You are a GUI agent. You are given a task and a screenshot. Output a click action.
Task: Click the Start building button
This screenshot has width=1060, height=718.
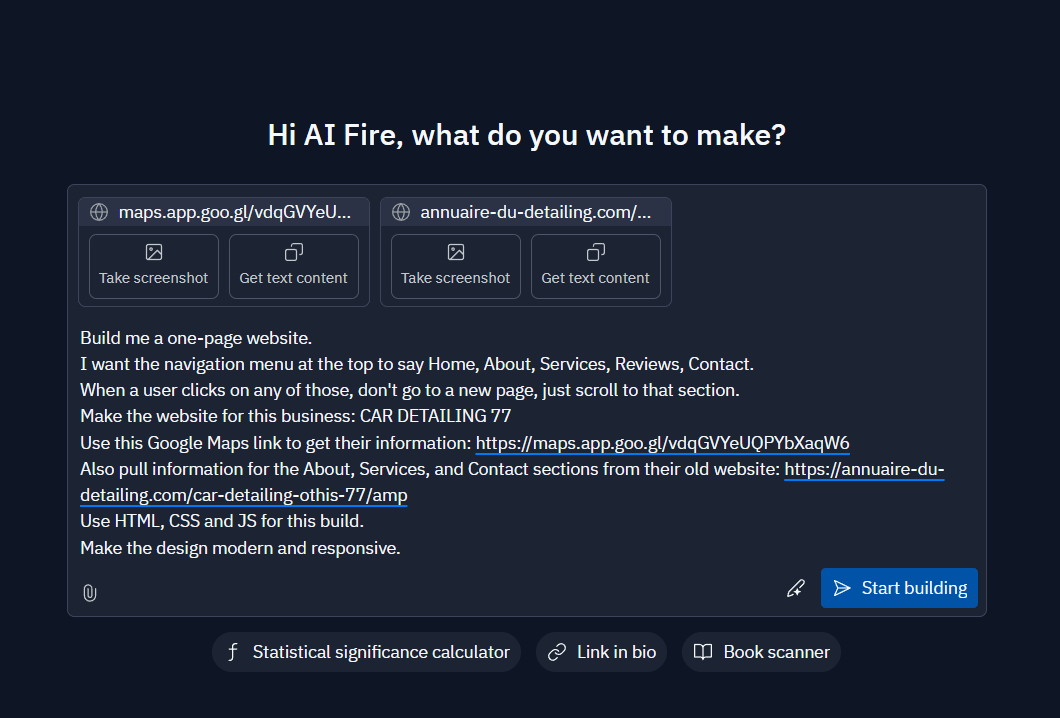pyautogui.click(x=899, y=588)
